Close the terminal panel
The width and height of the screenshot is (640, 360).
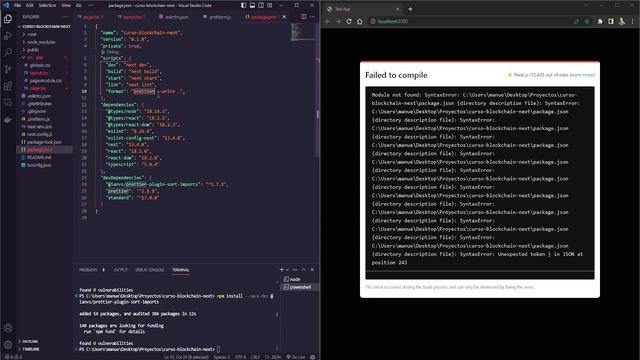[312, 269]
